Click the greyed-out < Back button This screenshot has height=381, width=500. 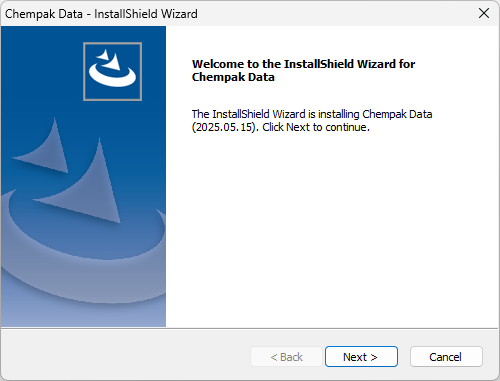(286, 357)
